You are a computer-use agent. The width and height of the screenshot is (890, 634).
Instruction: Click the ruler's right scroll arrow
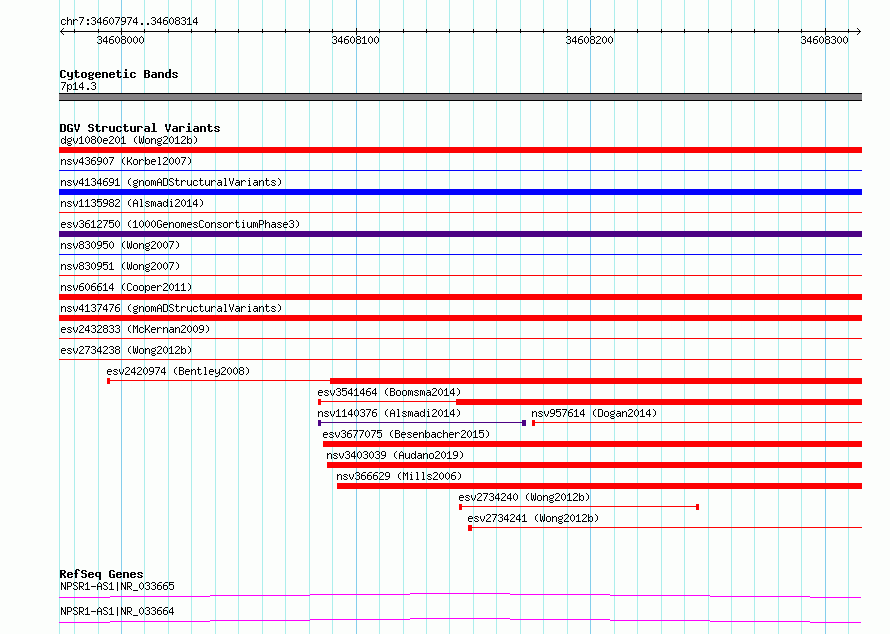point(858,32)
